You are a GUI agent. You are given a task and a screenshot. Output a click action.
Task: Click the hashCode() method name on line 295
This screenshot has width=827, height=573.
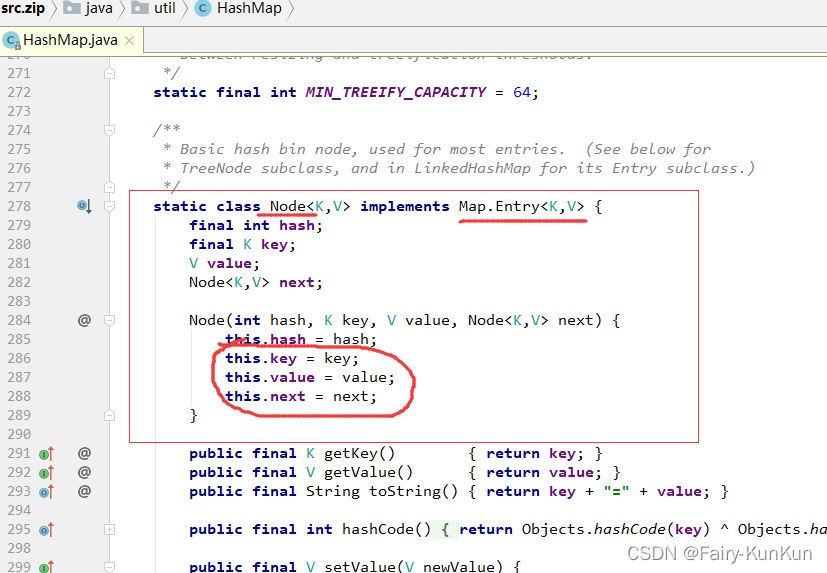(386, 529)
